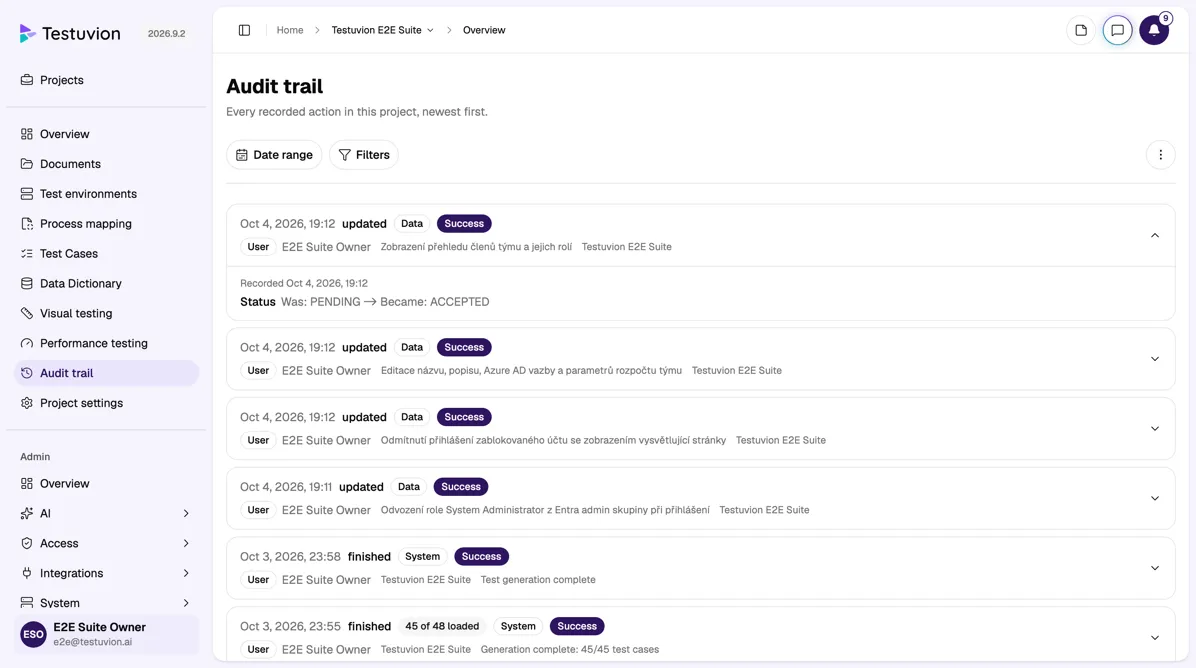Click Overview breadcrumb text

484,31
